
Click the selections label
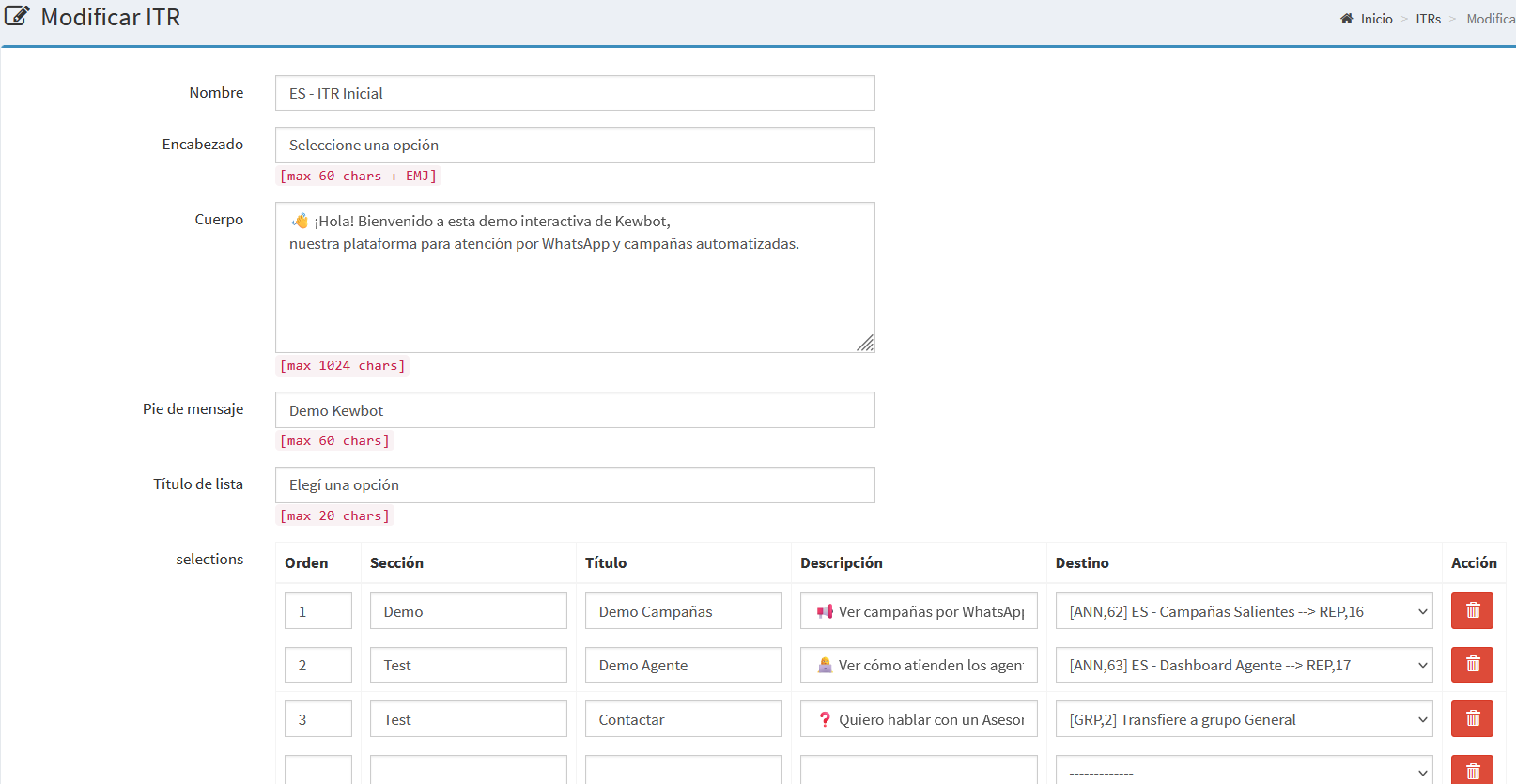click(209, 559)
